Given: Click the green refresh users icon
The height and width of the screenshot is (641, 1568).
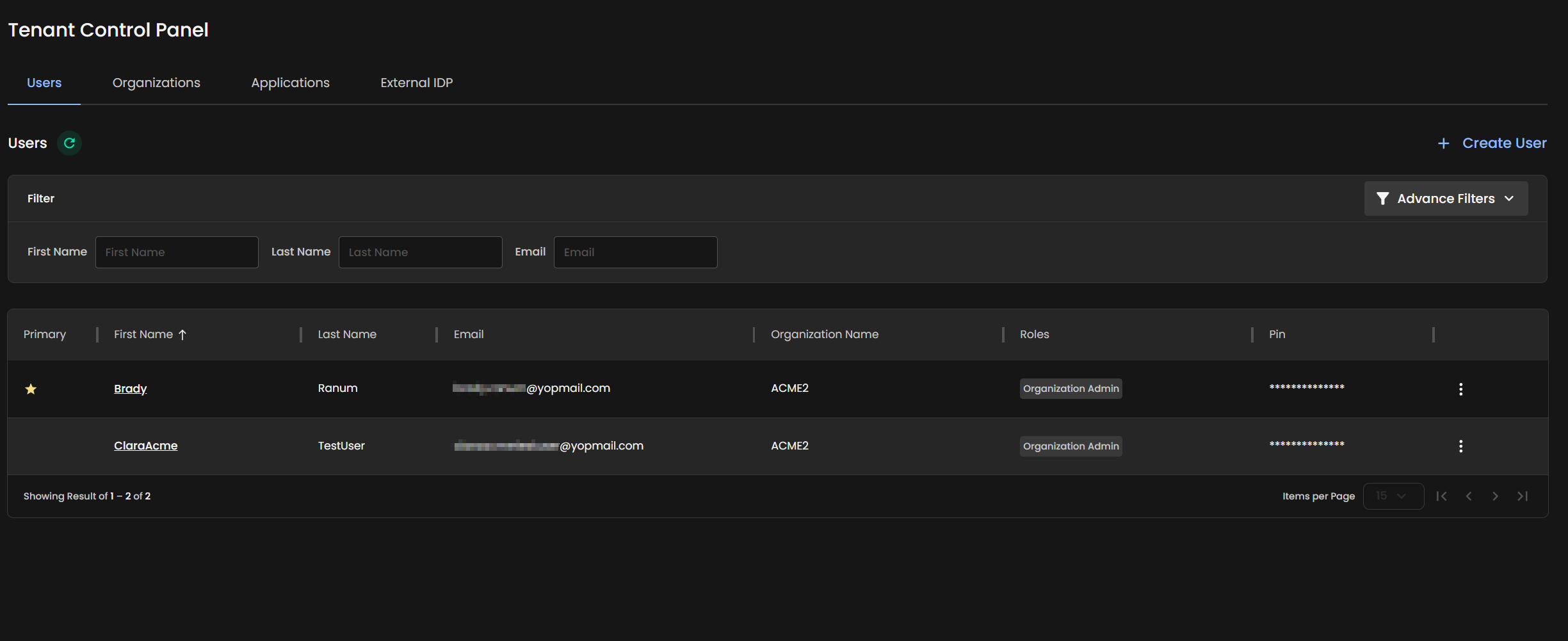Looking at the screenshot, I should pos(69,143).
